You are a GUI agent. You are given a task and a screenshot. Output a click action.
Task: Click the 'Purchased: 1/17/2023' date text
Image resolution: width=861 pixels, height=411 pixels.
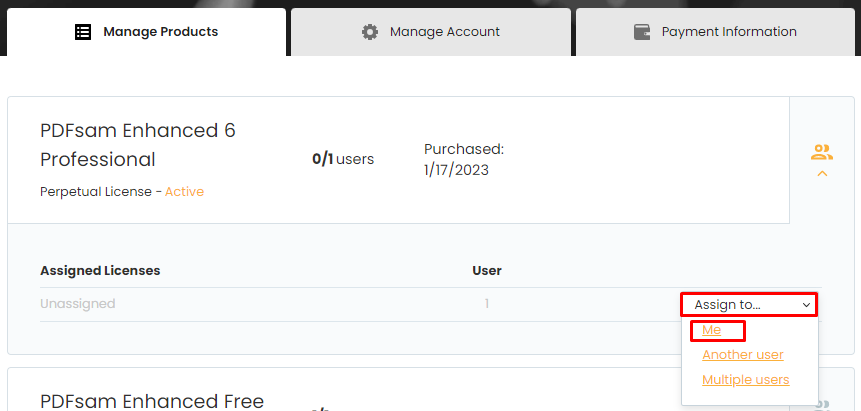click(x=464, y=159)
